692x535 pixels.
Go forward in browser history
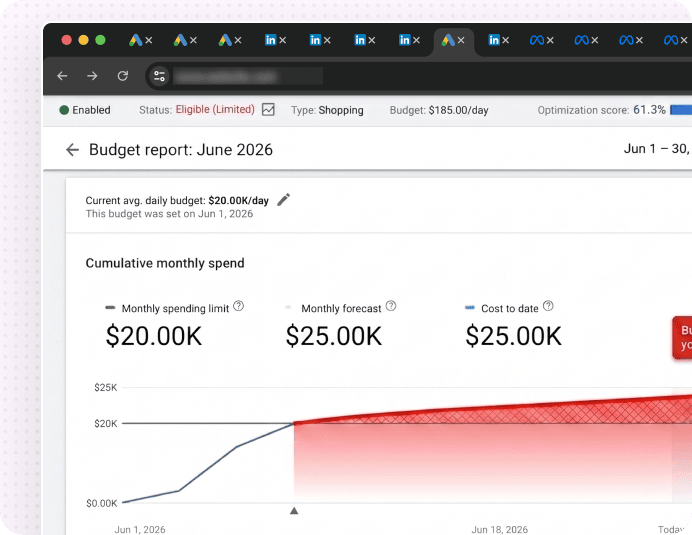tap(92, 76)
